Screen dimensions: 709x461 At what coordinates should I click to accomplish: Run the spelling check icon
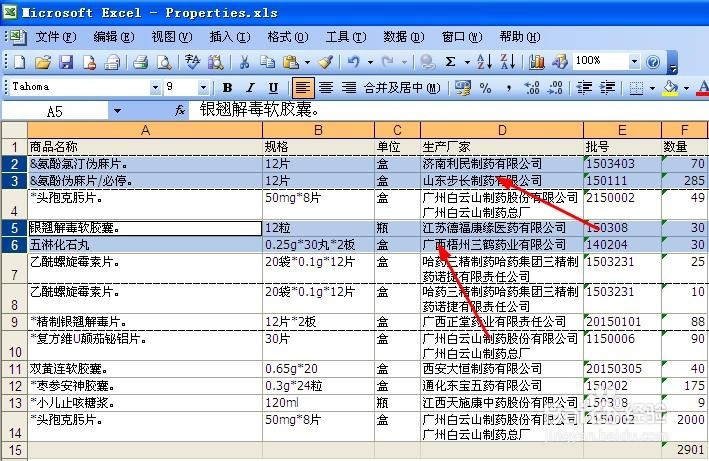[192, 62]
